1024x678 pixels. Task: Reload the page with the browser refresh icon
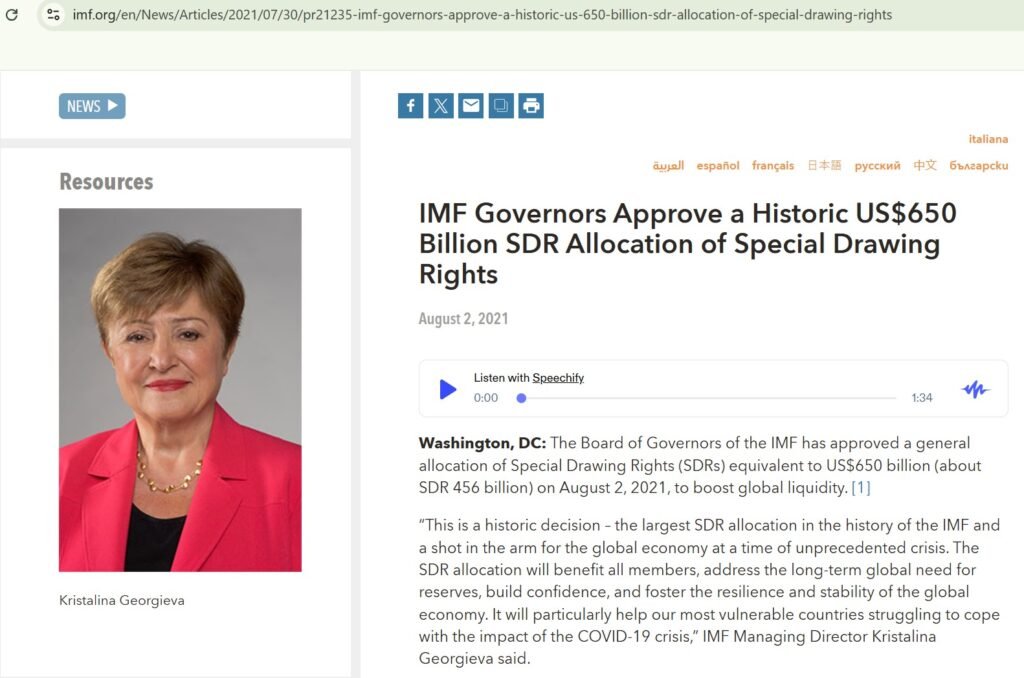(x=12, y=15)
